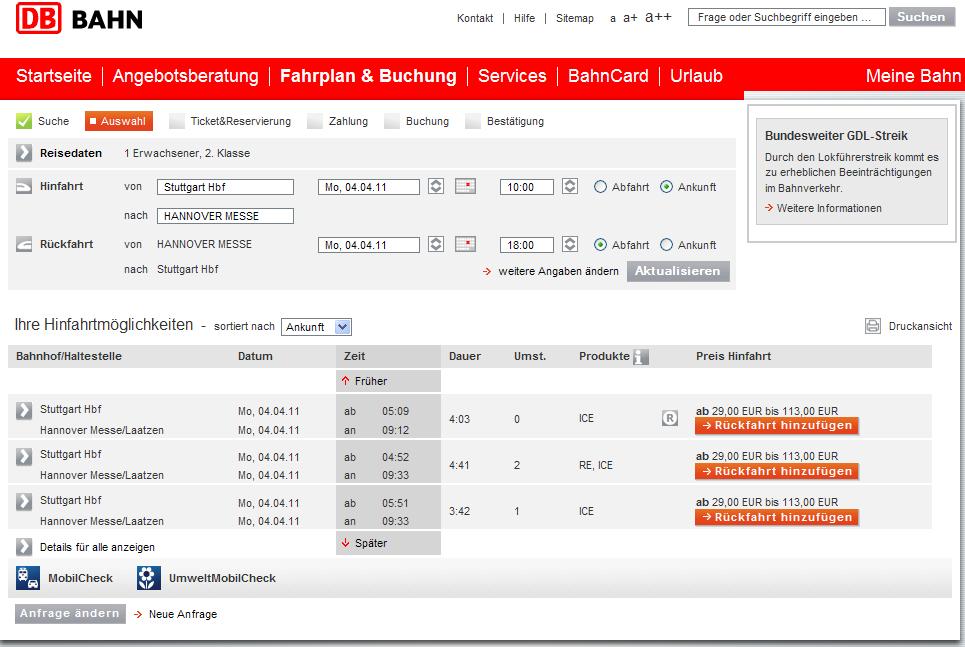Expand details of the 05:51 connection
Image resolution: width=965 pixels, height=647 pixels.
tap(24, 501)
